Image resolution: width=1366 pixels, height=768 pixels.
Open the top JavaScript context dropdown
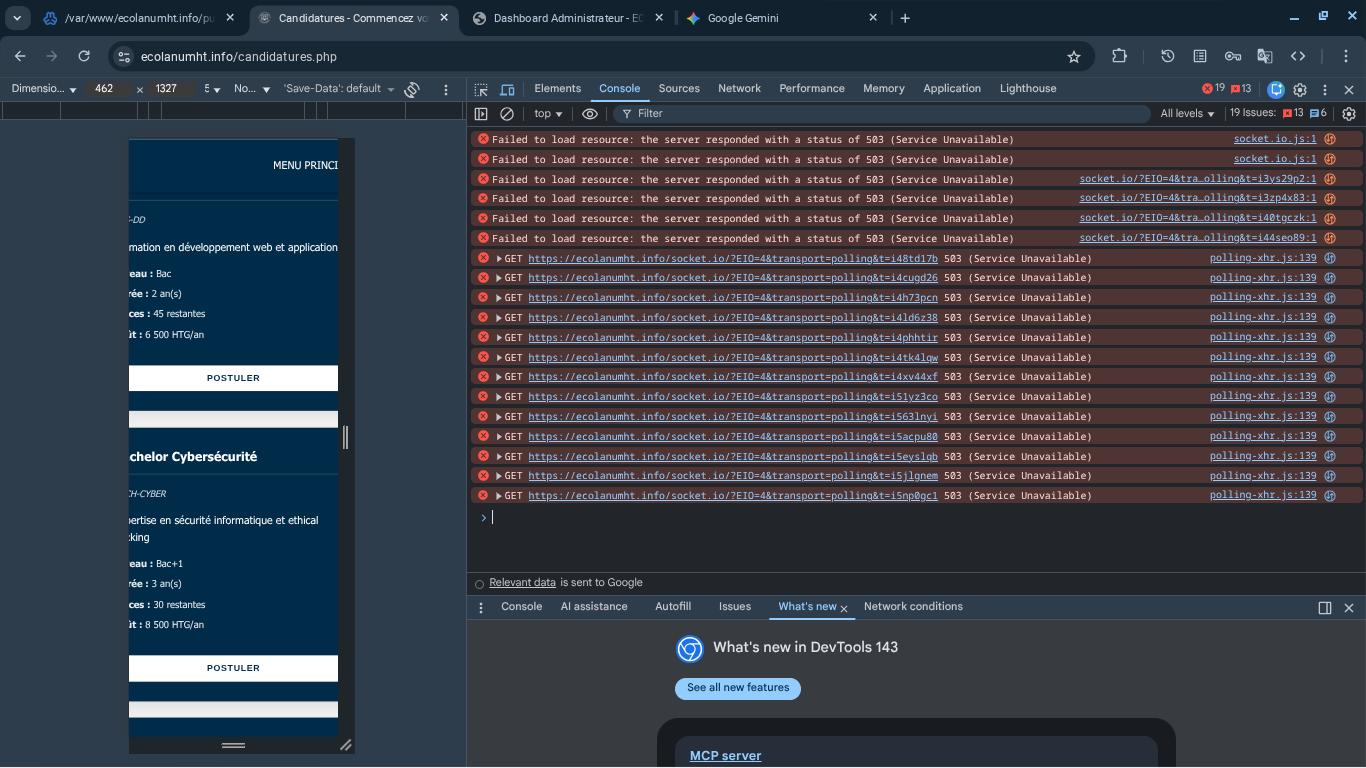(x=548, y=114)
